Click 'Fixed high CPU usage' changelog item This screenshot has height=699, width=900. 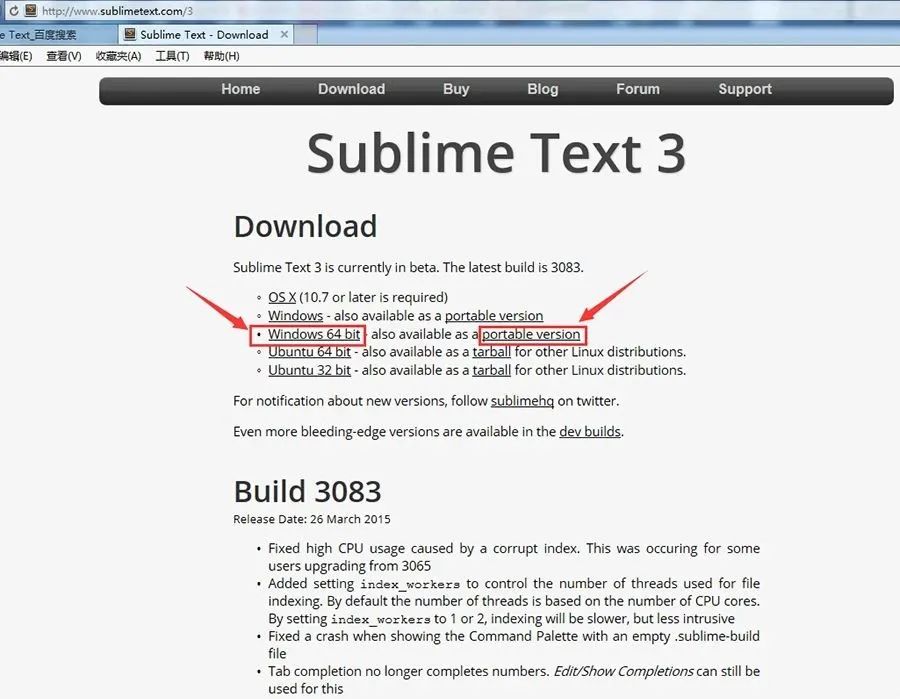point(514,557)
